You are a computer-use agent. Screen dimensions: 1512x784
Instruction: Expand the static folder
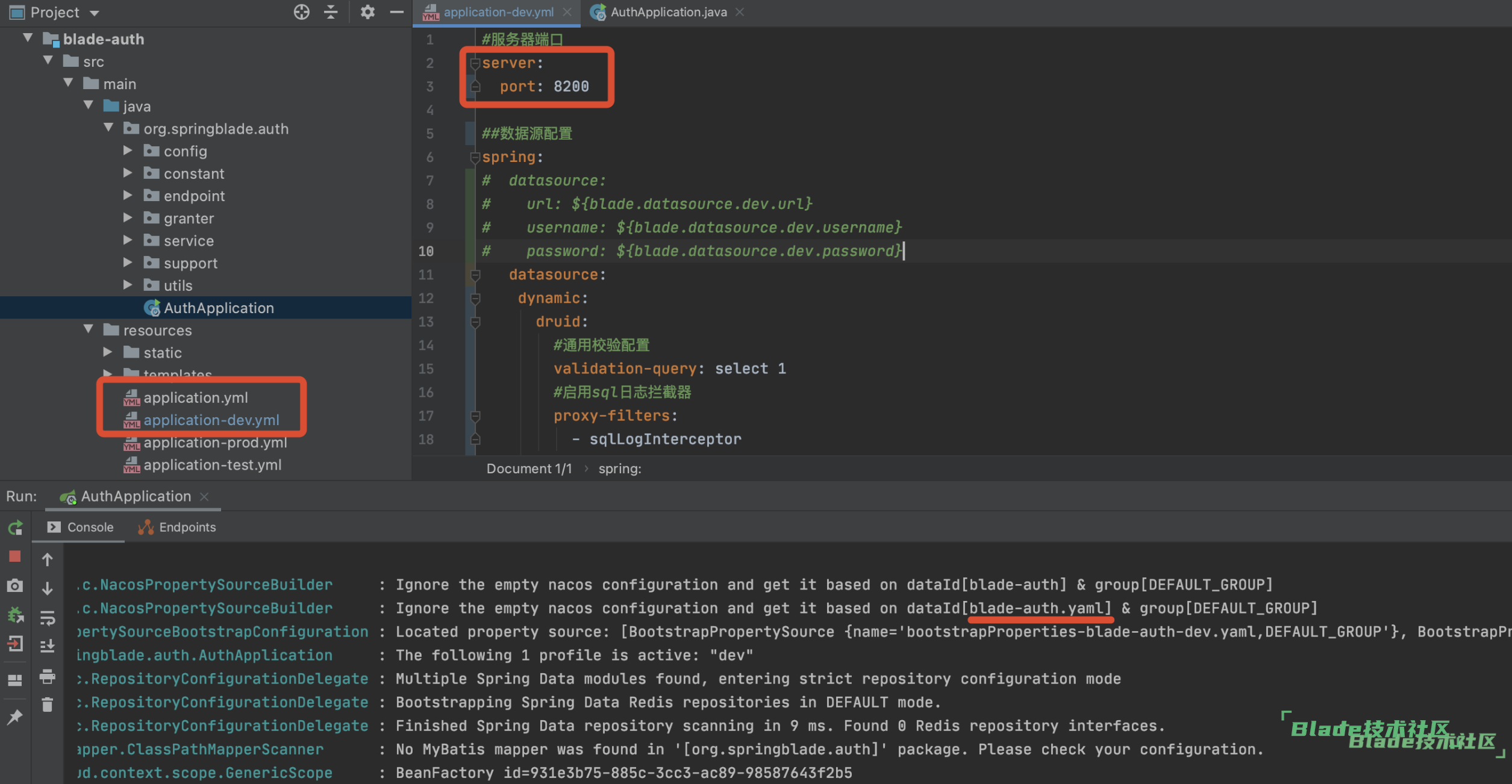tap(108, 352)
